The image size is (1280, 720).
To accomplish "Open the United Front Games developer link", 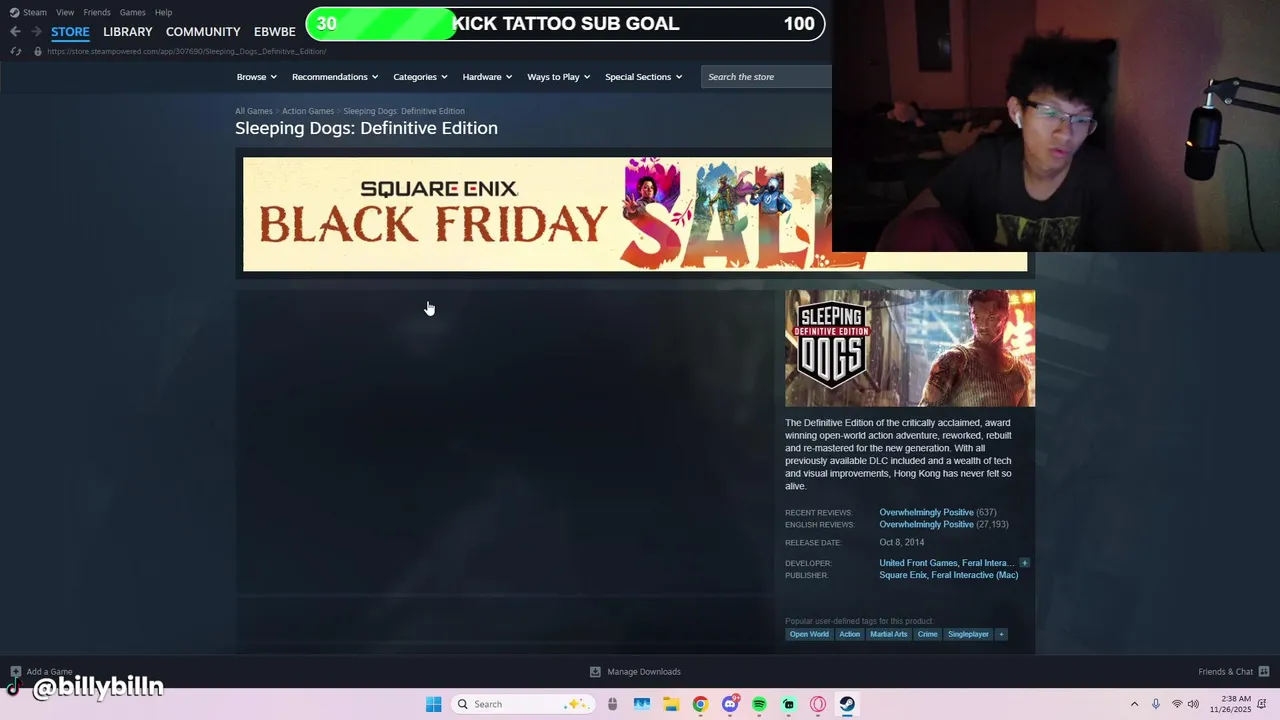I will (918, 563).
